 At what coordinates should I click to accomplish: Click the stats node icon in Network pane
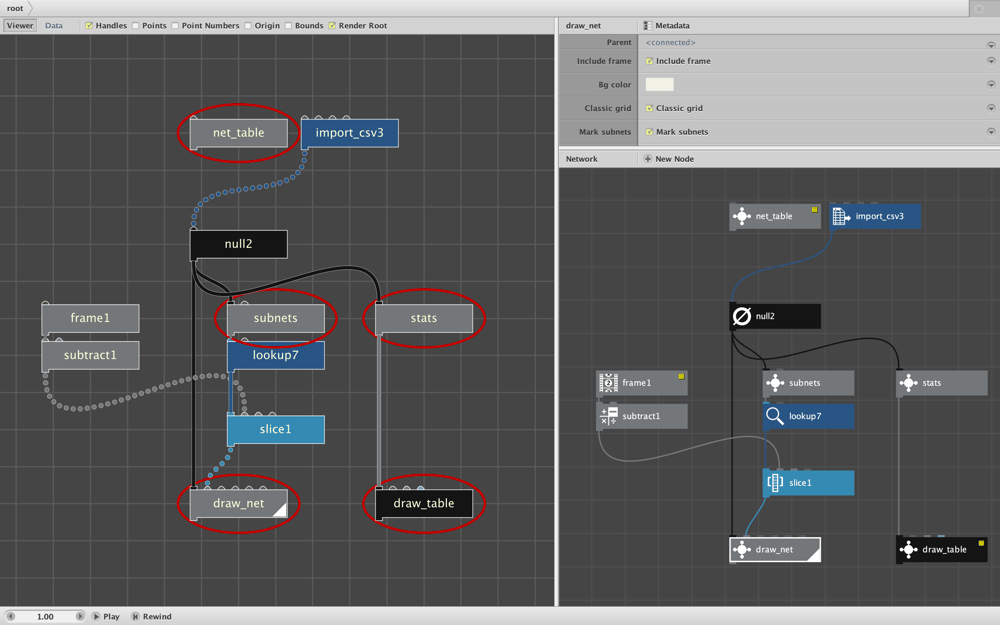tap(908, 383)
